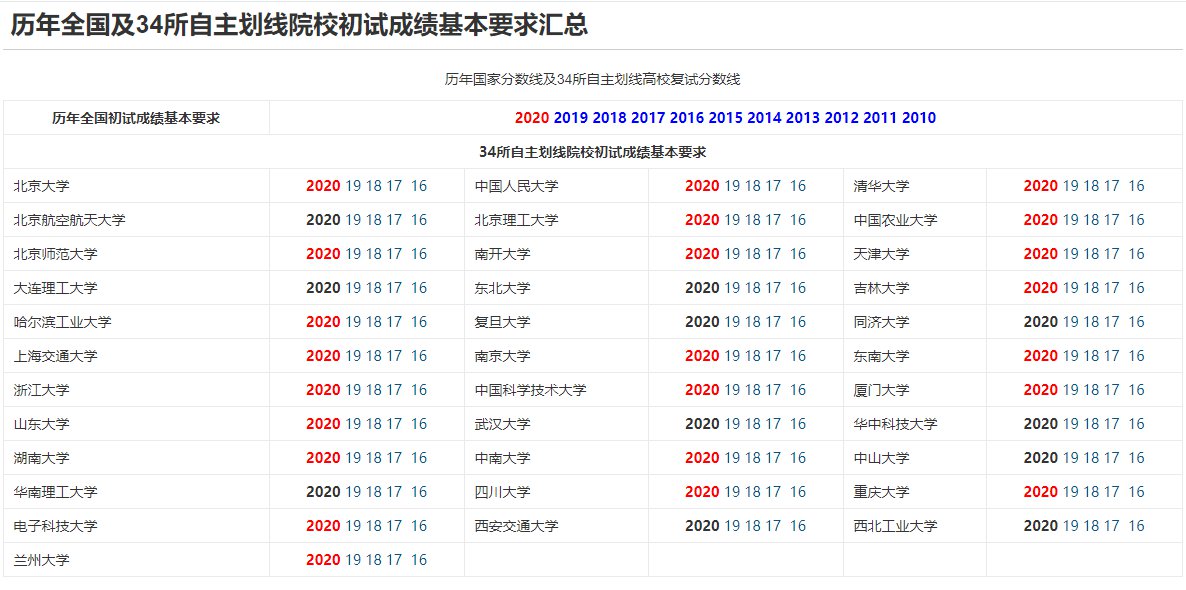Screen dimensions: 1186x590
Task: Open 北京理工大学 18 score link
Action: click(x=753, y=220)
